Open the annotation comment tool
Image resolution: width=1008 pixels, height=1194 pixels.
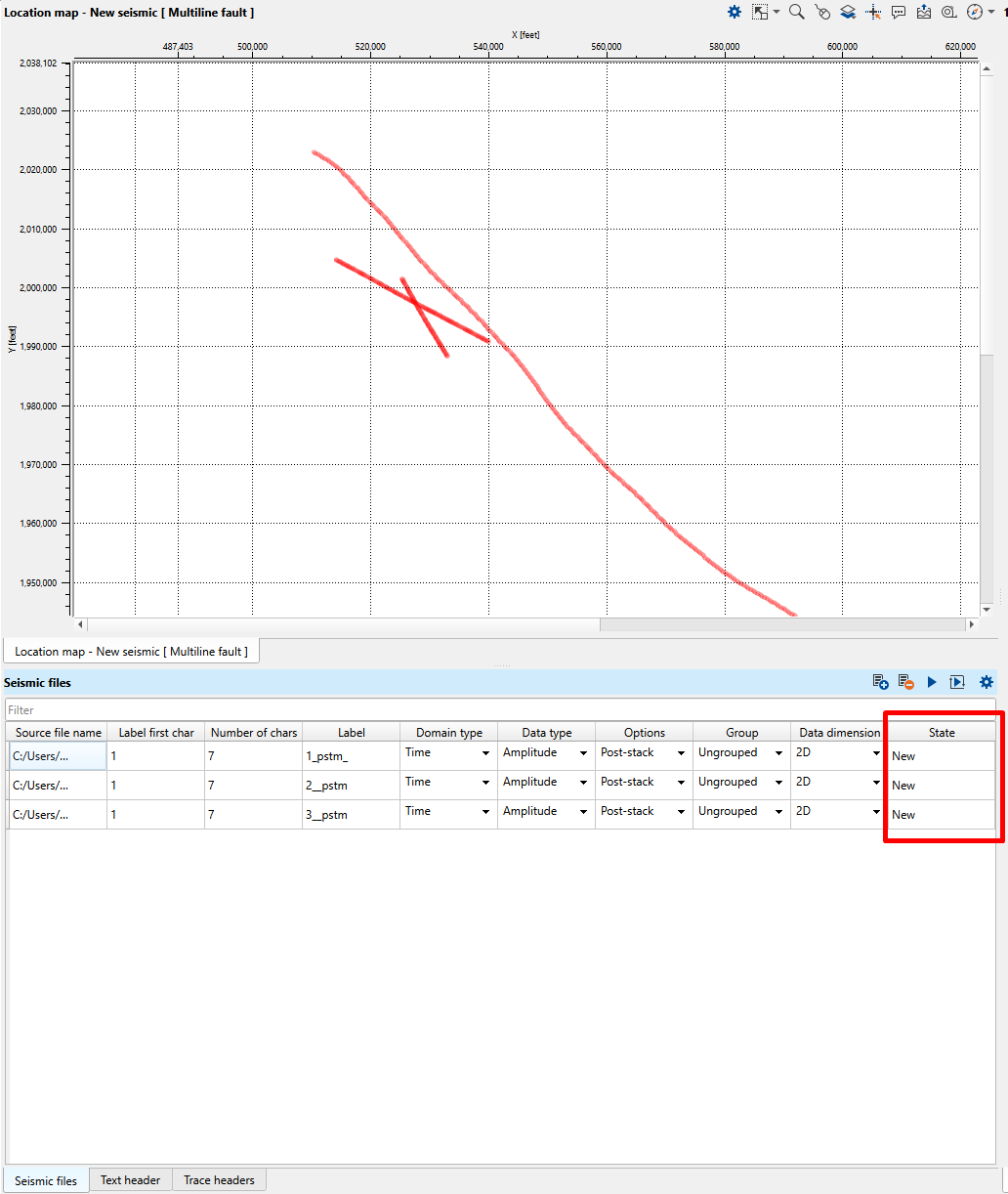899,12
